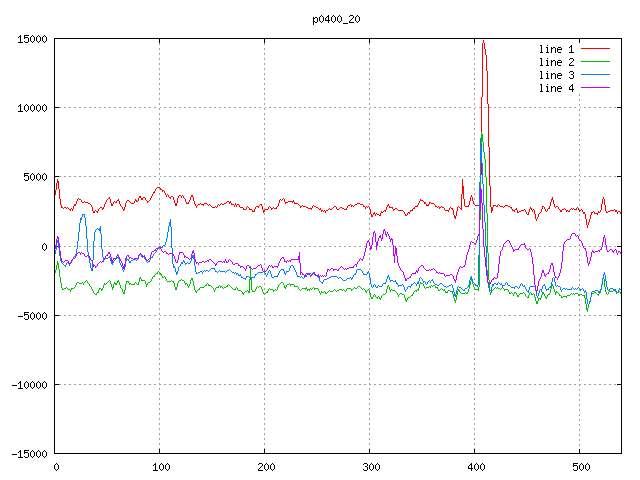This screenshot has height=480, width=640.
Task: Click the chart title p0400_20
Action: [336, 20]
